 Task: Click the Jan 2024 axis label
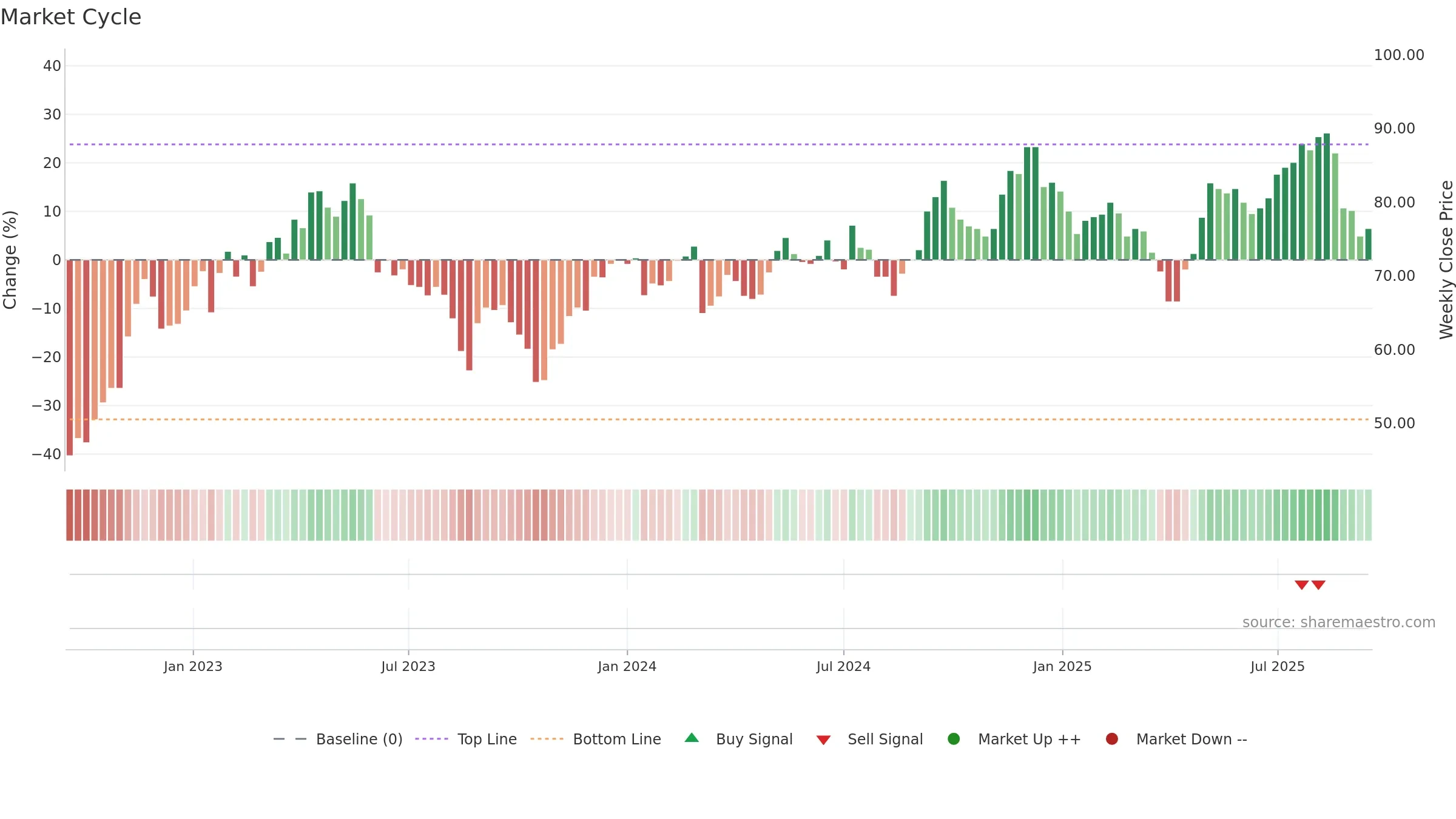[627, 667]
